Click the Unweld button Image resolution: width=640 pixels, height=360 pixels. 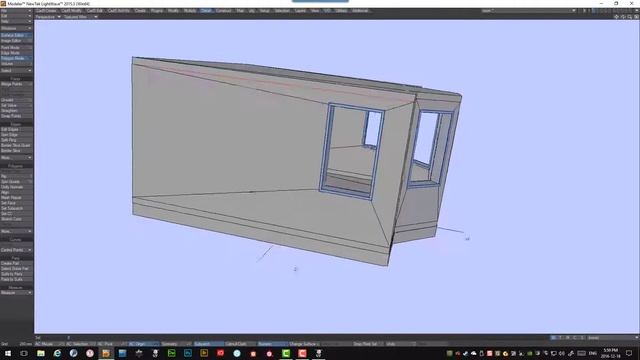16,100
